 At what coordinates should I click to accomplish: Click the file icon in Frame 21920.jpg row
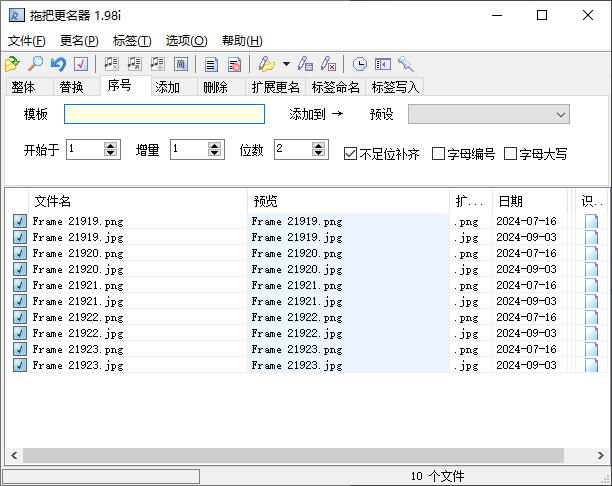tap(591, 269)
